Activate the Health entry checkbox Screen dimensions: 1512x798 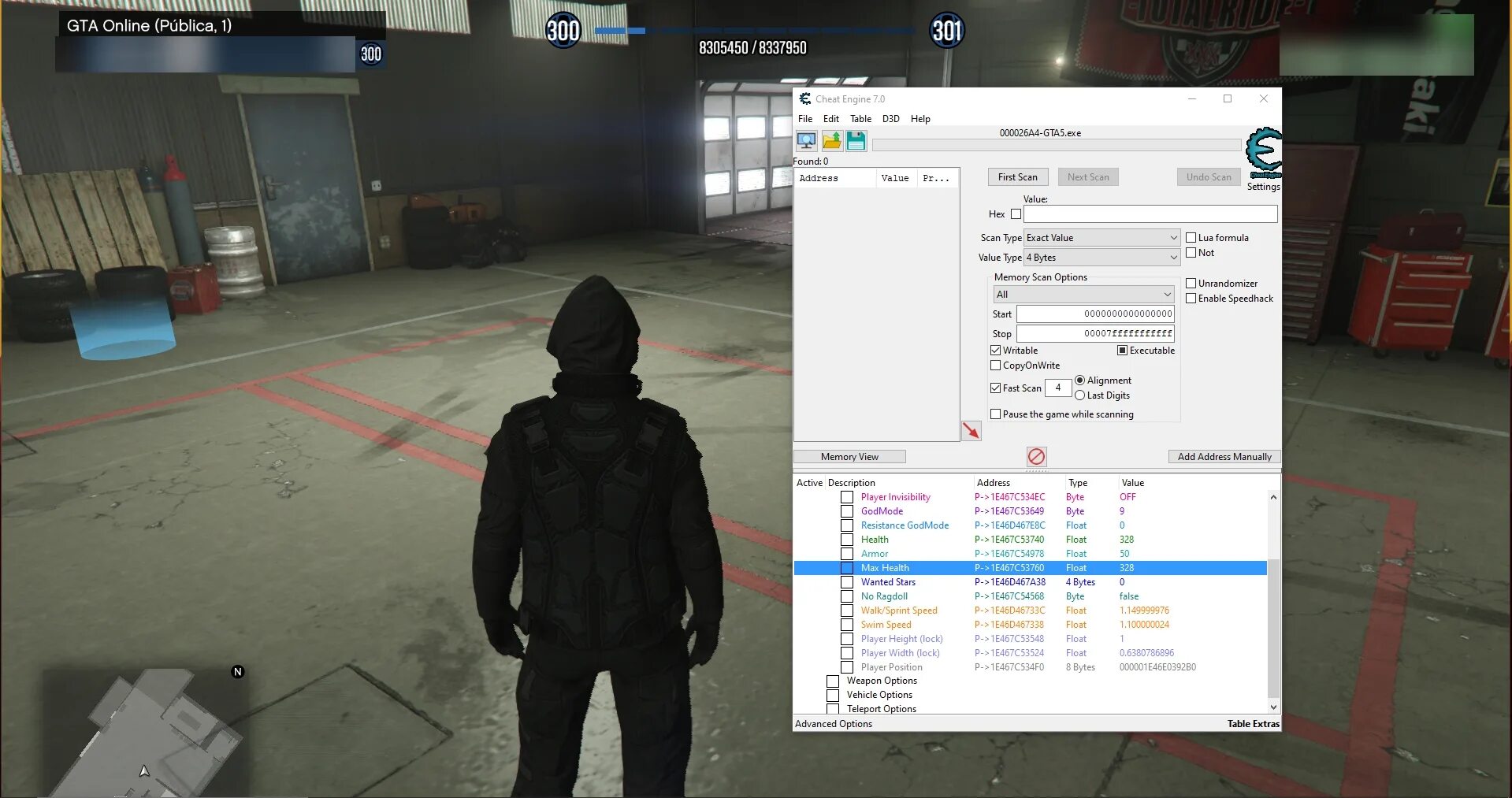847,540
